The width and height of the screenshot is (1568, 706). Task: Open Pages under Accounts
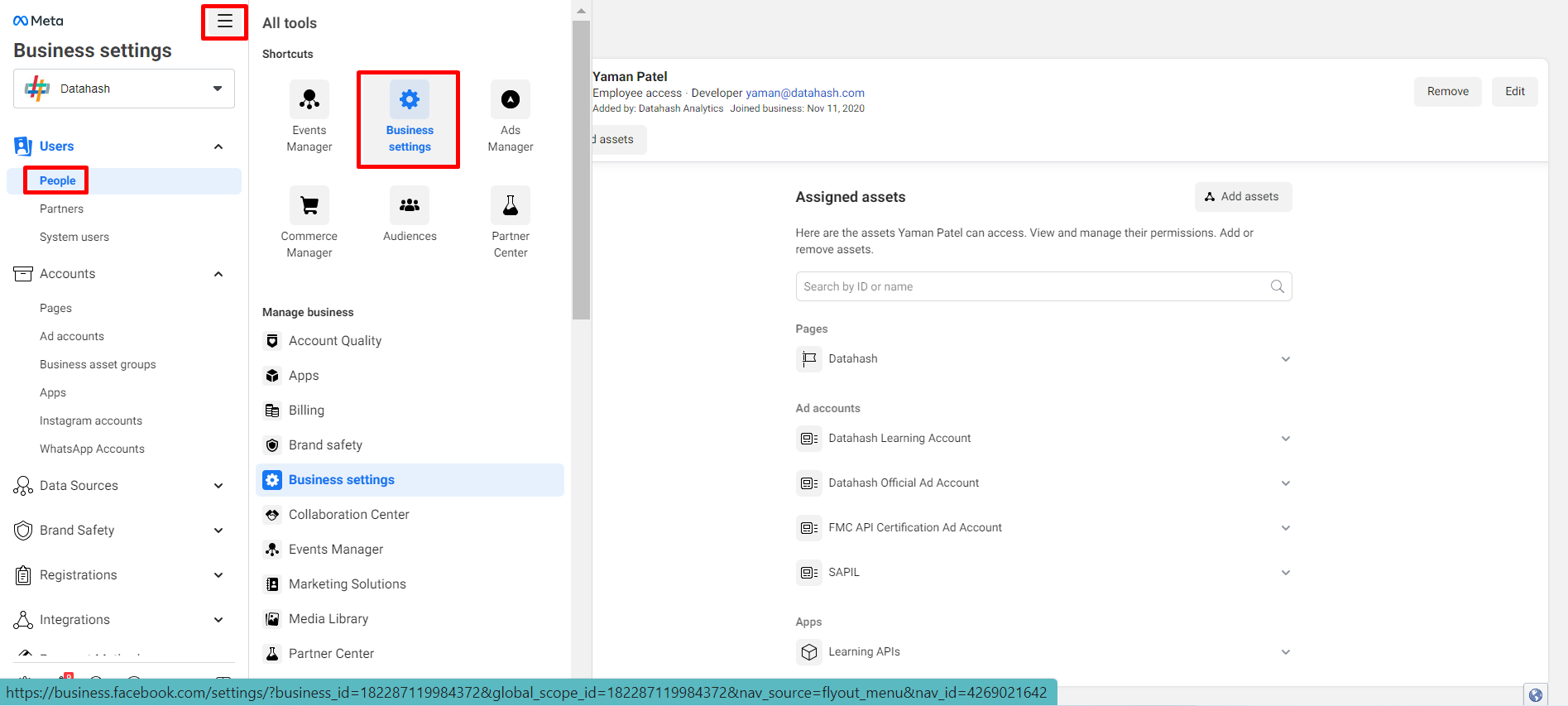[x=55, y=308]
